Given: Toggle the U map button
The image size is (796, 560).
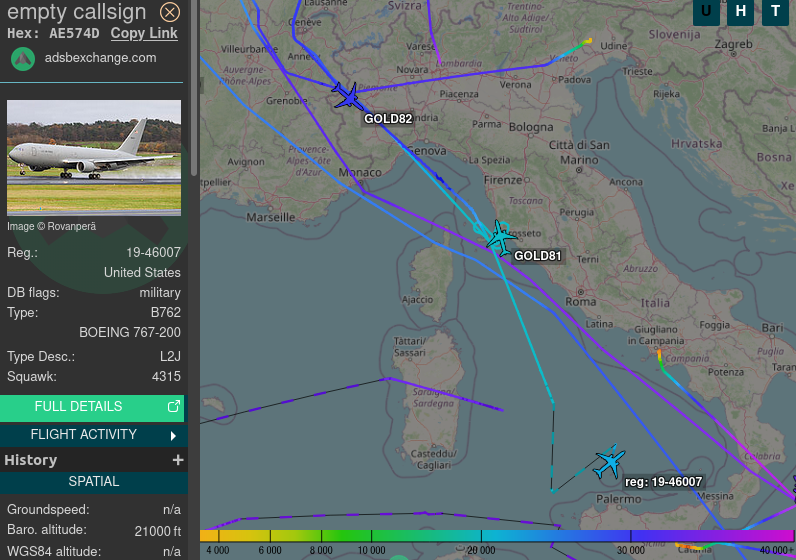Looking at the screenshot, I should pos(706,11).
